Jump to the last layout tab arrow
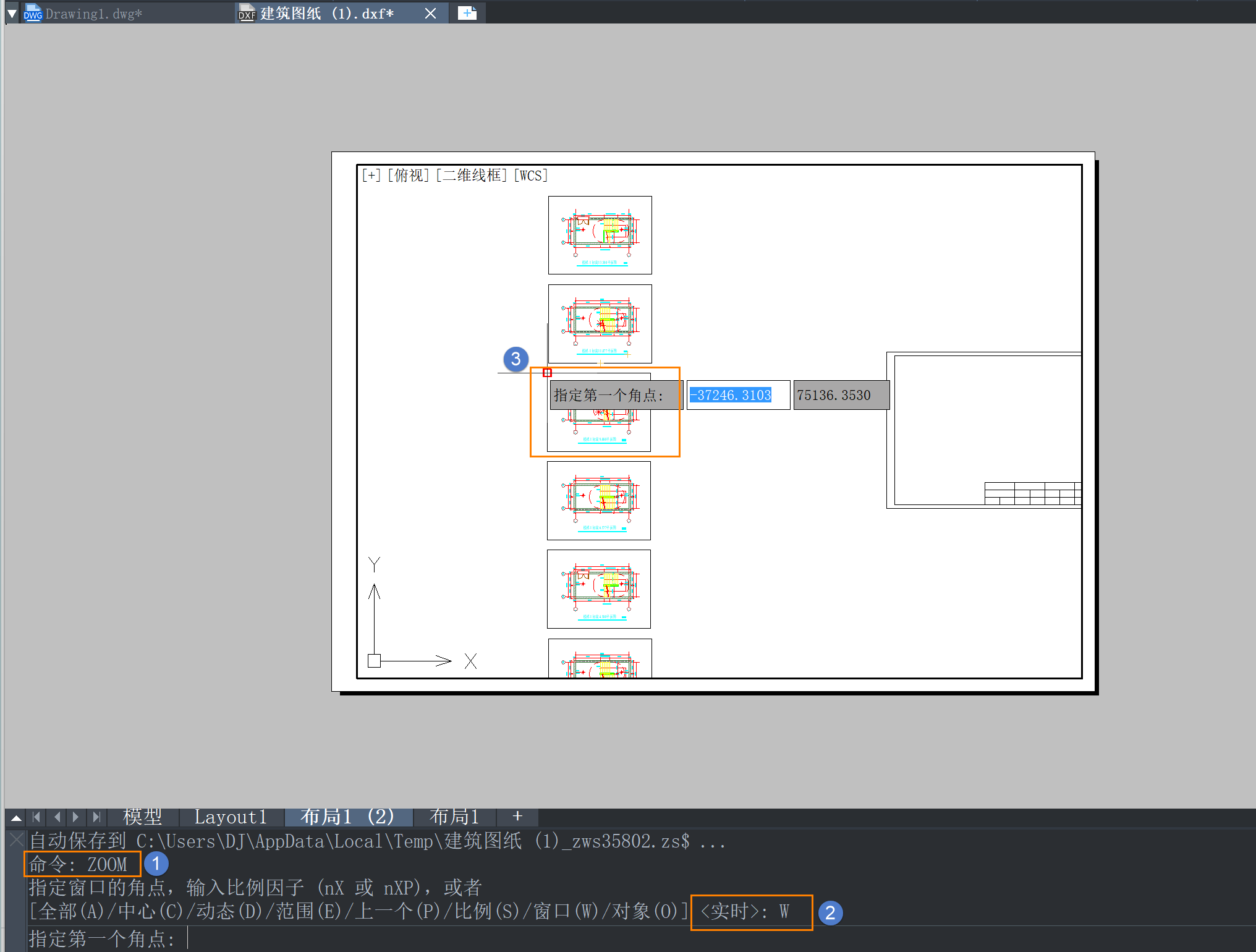The image size is (1256, 952). (96, 817)
